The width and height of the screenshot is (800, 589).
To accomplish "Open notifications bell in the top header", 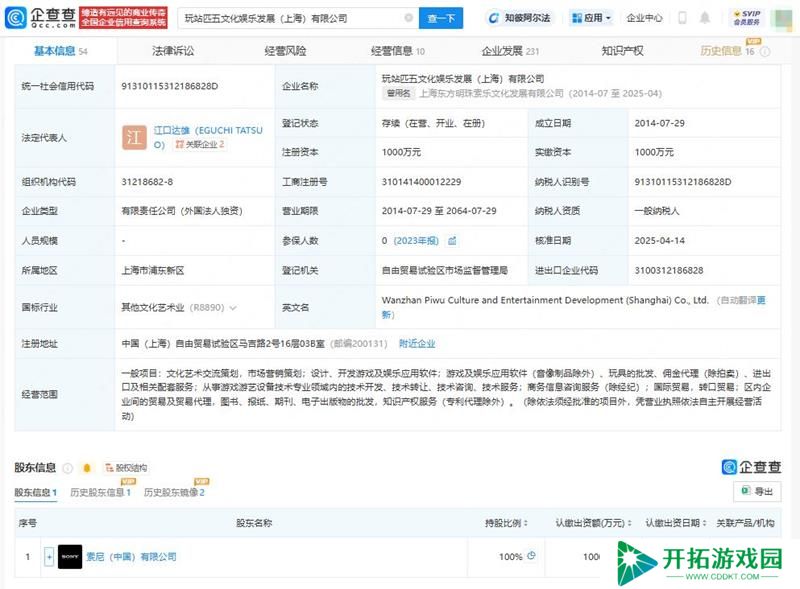I will coord(705,18).
